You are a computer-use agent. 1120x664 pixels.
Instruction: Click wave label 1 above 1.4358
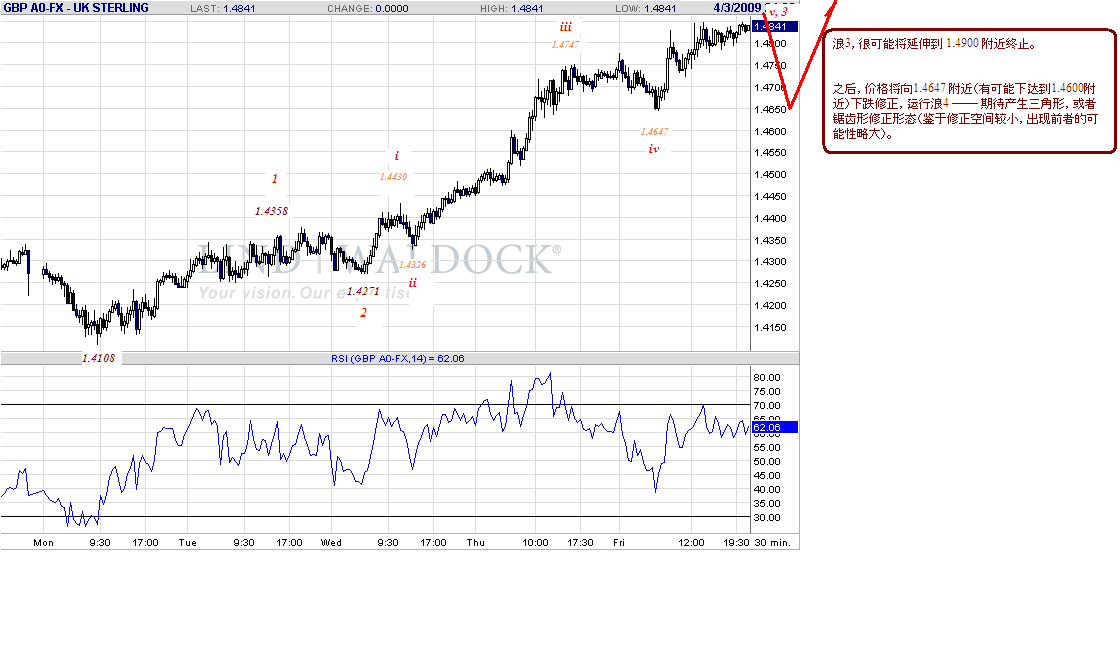click(274, 178)
